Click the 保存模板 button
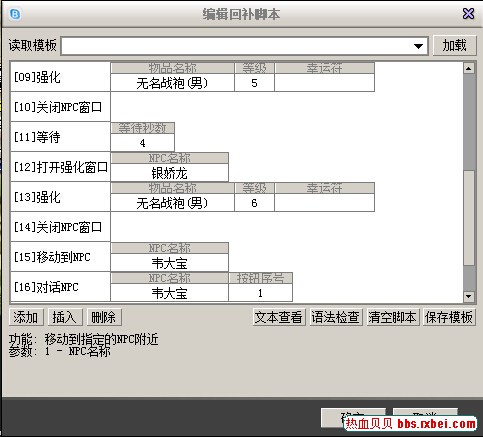The width and height of the screenshot is (483, 437). (449, 317)
